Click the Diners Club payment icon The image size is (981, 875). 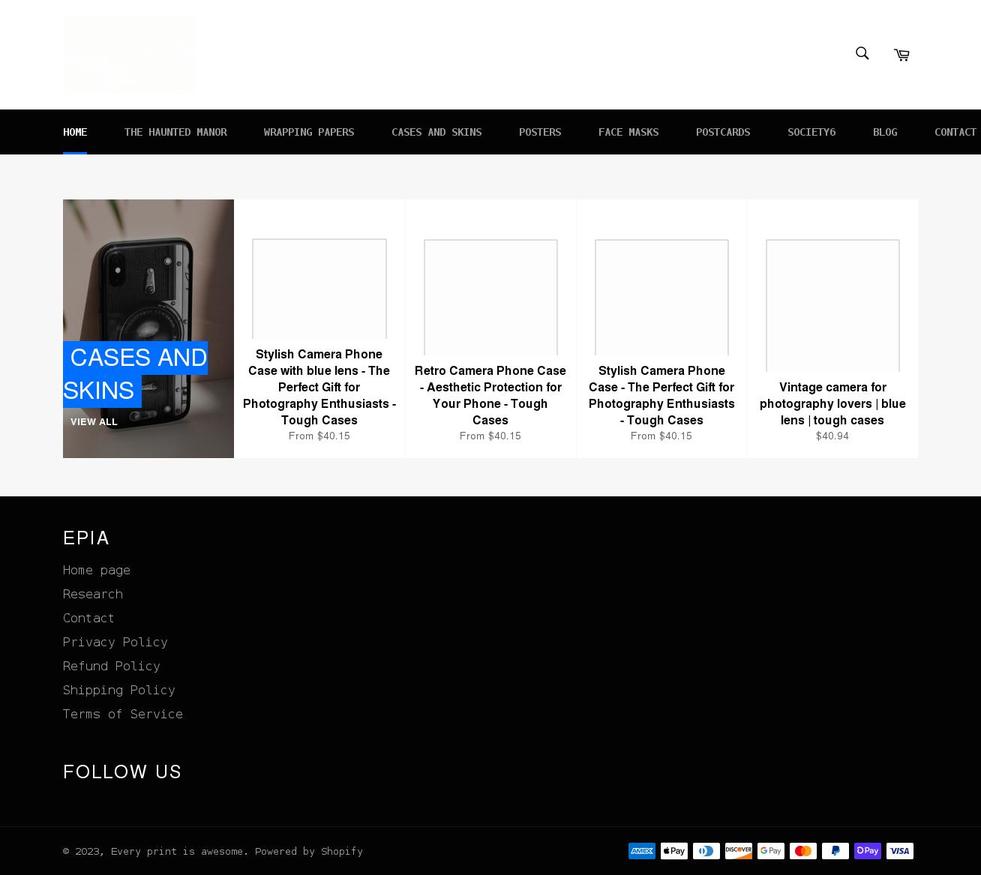click(x=706, y=851)
